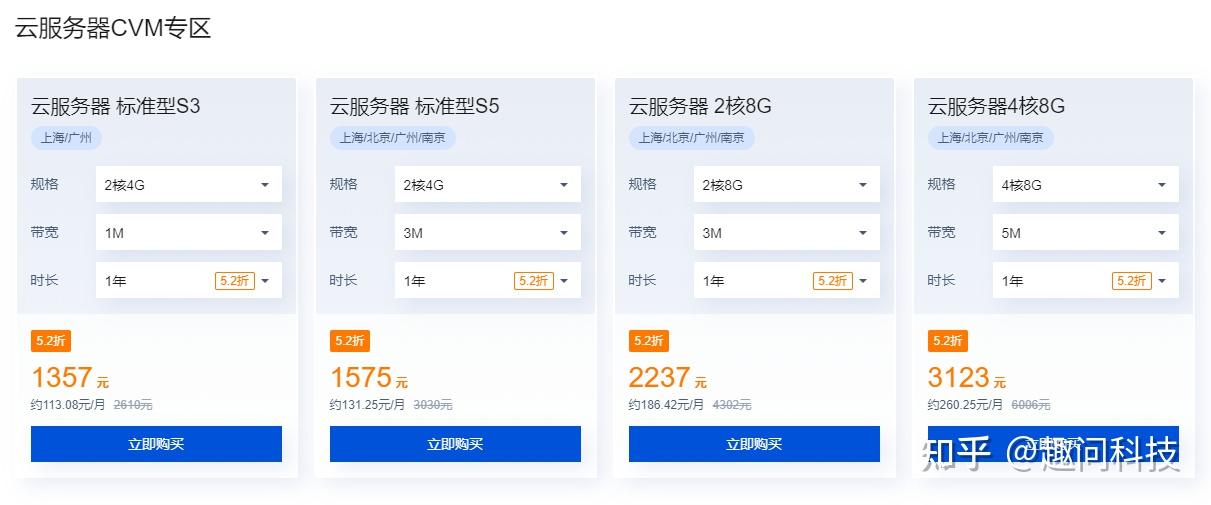
Task: Expand 带宽 3M dropdown in 2核8G card
Action: [787, 233]
